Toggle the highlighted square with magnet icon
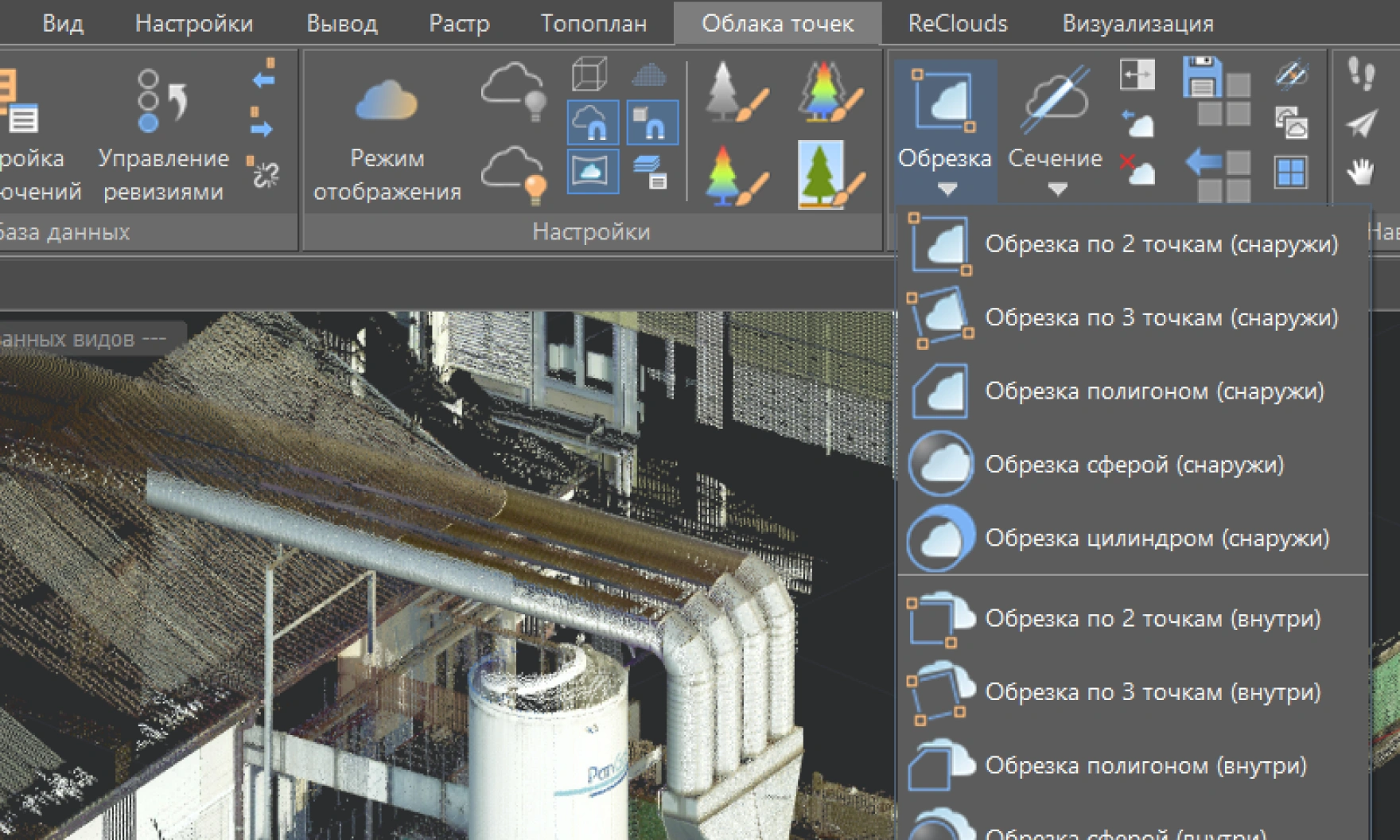This screenshot has height=840, width=1400. pos(652,122)
